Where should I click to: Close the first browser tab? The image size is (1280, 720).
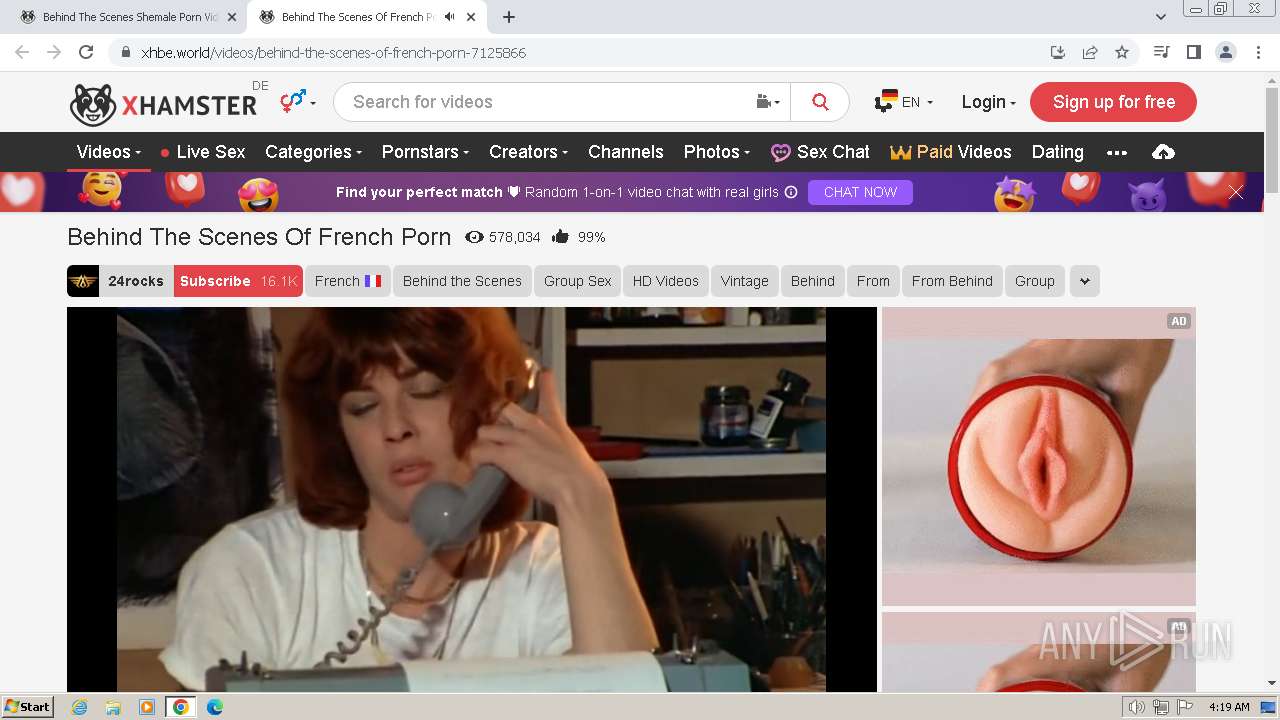(232, 17)
